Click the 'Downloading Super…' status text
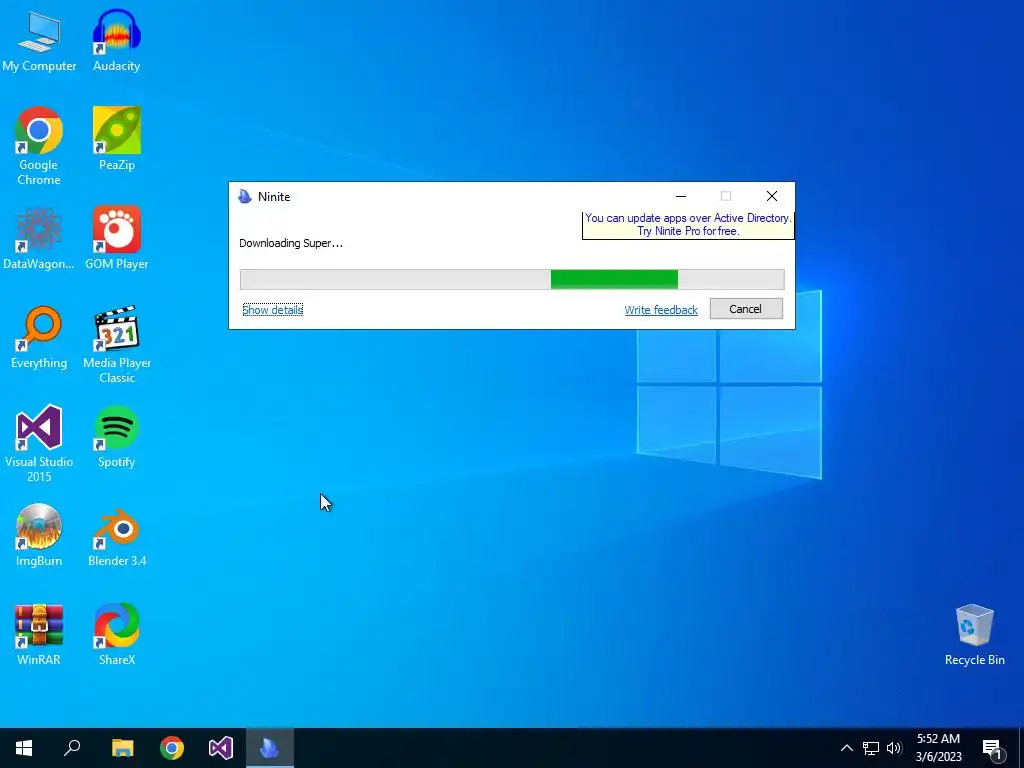The height and width of the screenshot is (768, 1024). click(291, 243)
